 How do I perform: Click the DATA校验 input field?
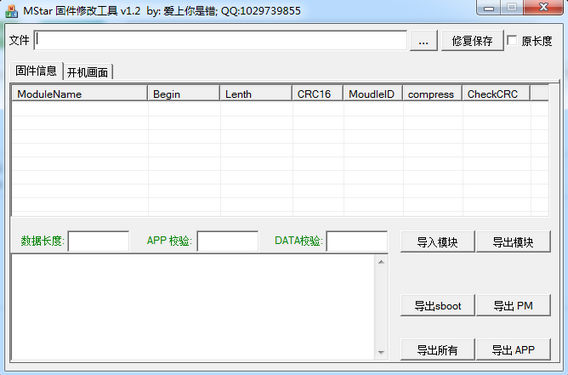357,241
